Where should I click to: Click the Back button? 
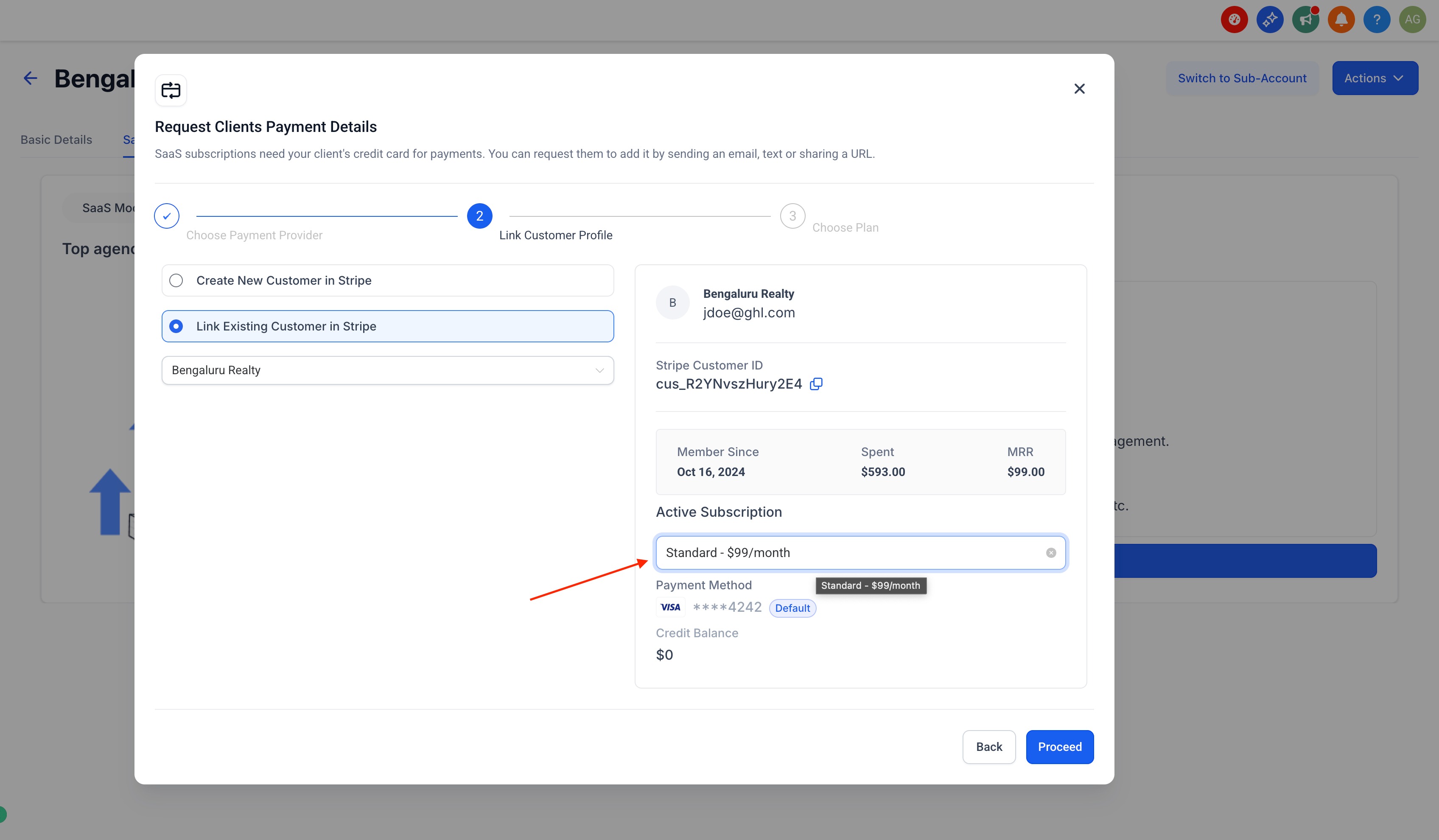click(988, 747)
